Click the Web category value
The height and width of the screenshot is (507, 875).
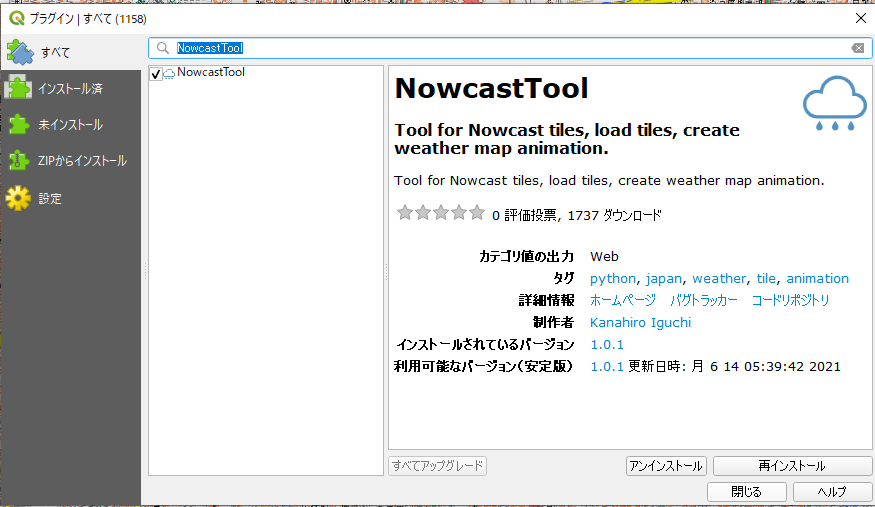604,257
